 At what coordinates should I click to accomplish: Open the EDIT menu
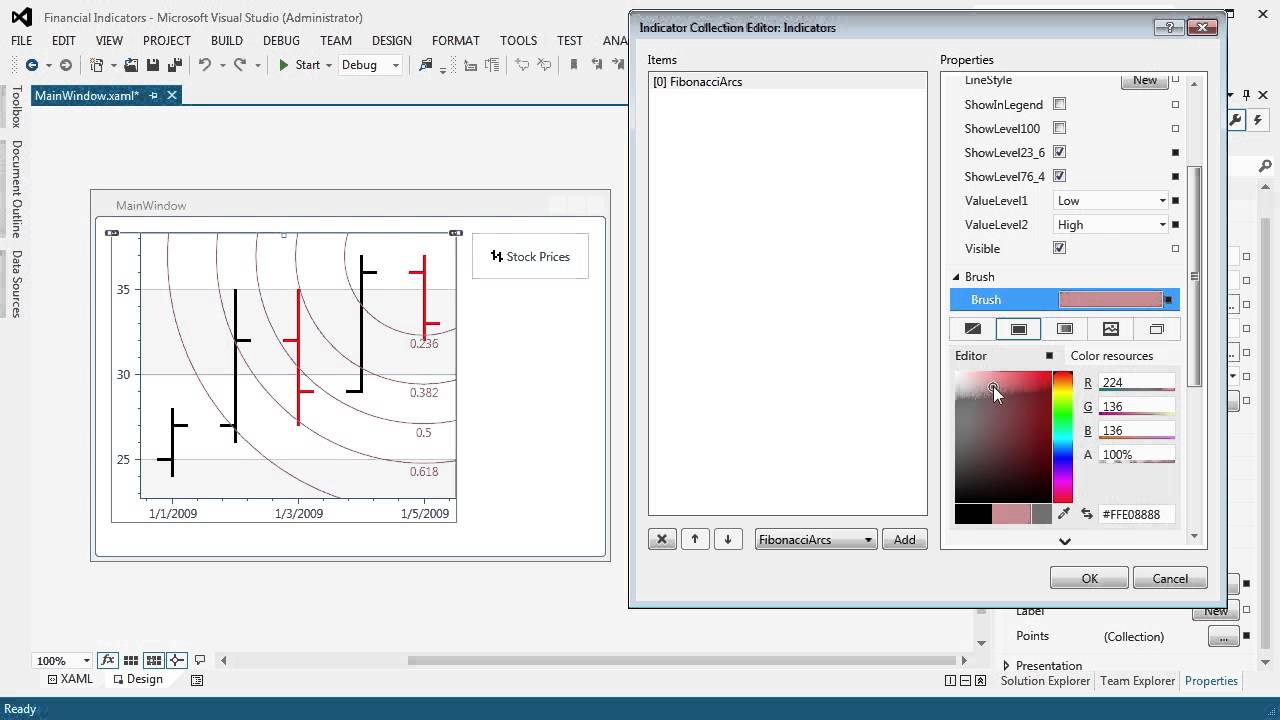pos(64,41)
